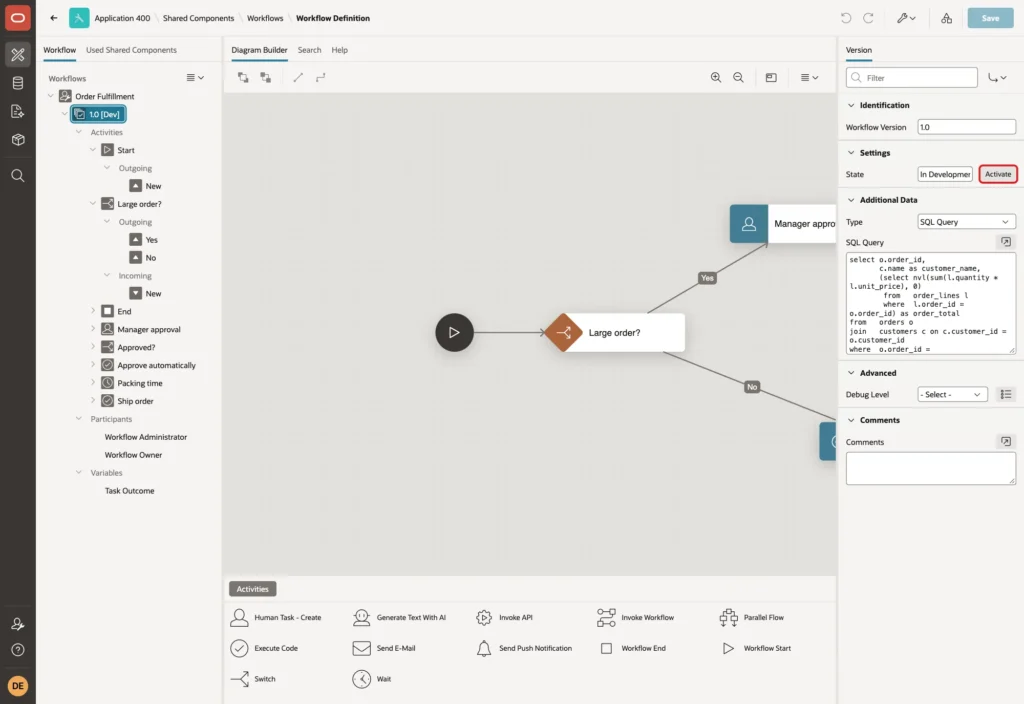Viewport: 1024px width, 704px height.
Task: Pick the Workflow Start activity
Action: 755,648
